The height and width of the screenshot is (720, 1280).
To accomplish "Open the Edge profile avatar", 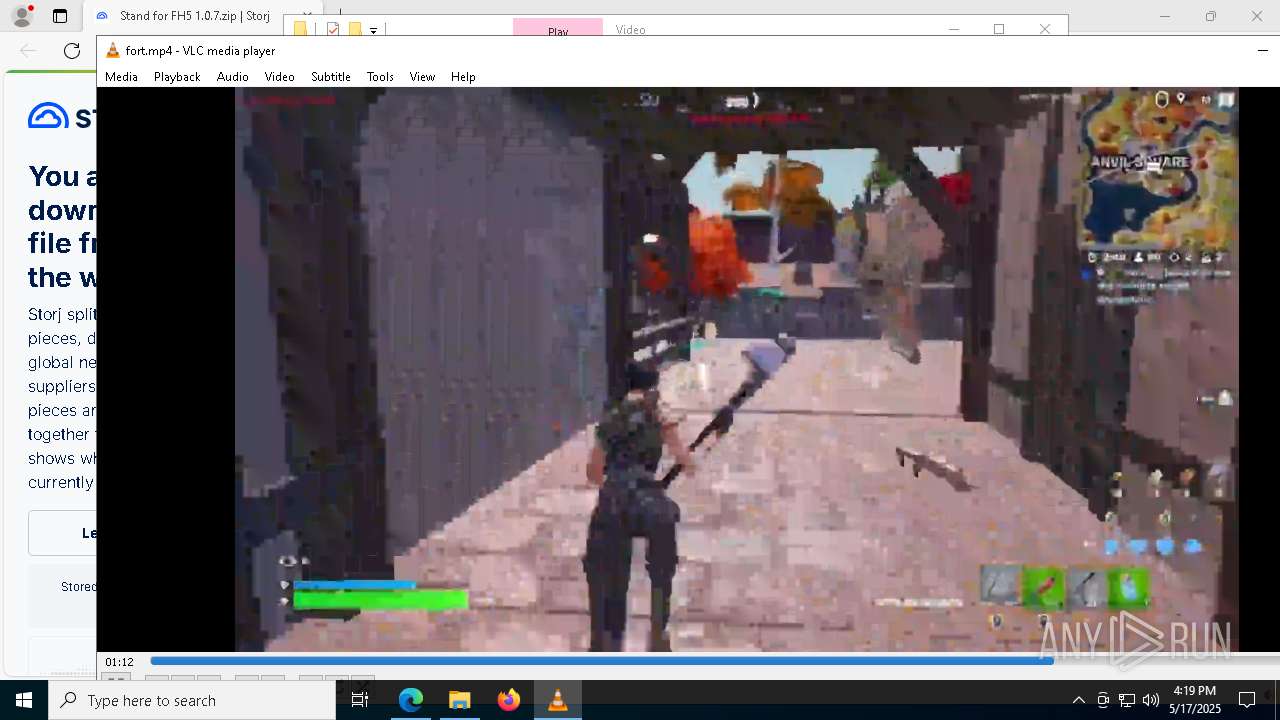I will coord(21,16).
